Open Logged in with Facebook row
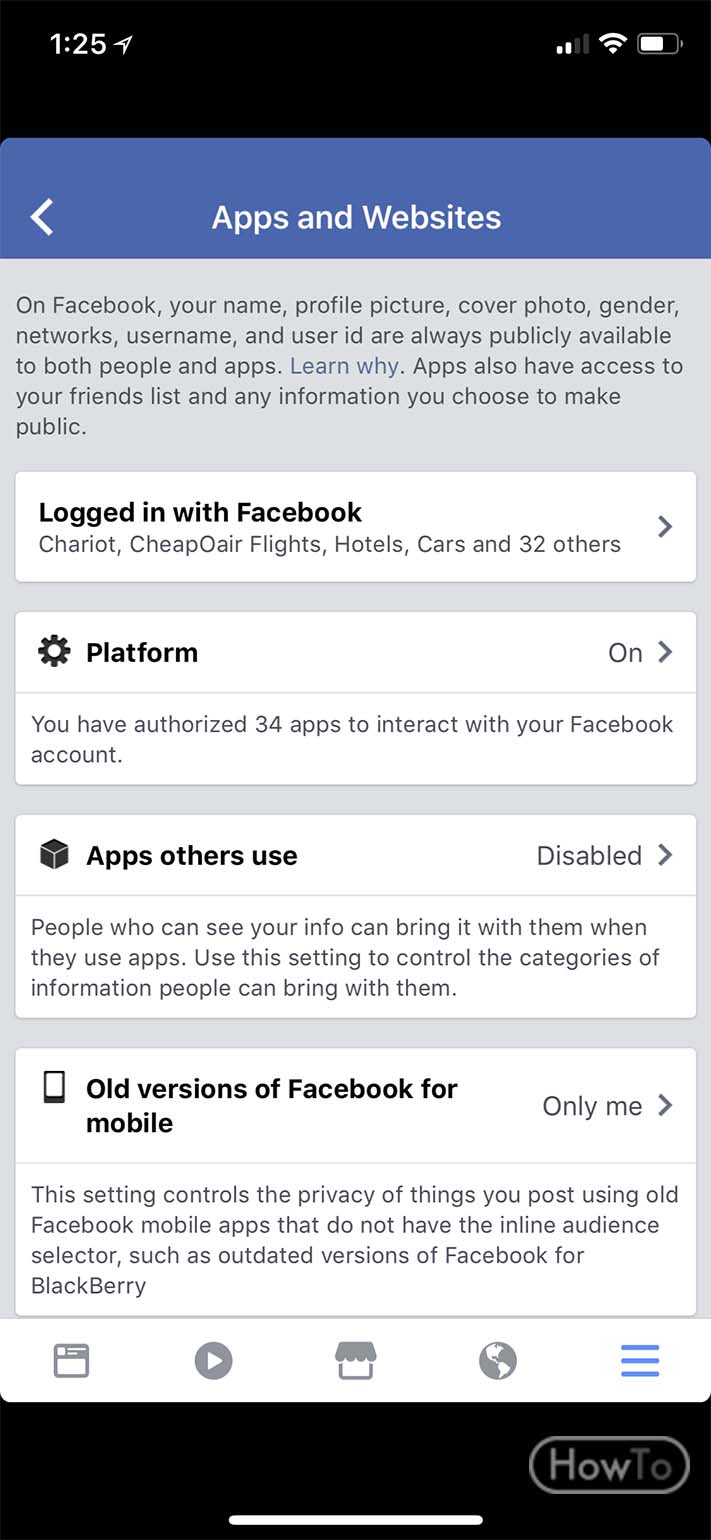The image size is (711, 1540). click(355, 527)
